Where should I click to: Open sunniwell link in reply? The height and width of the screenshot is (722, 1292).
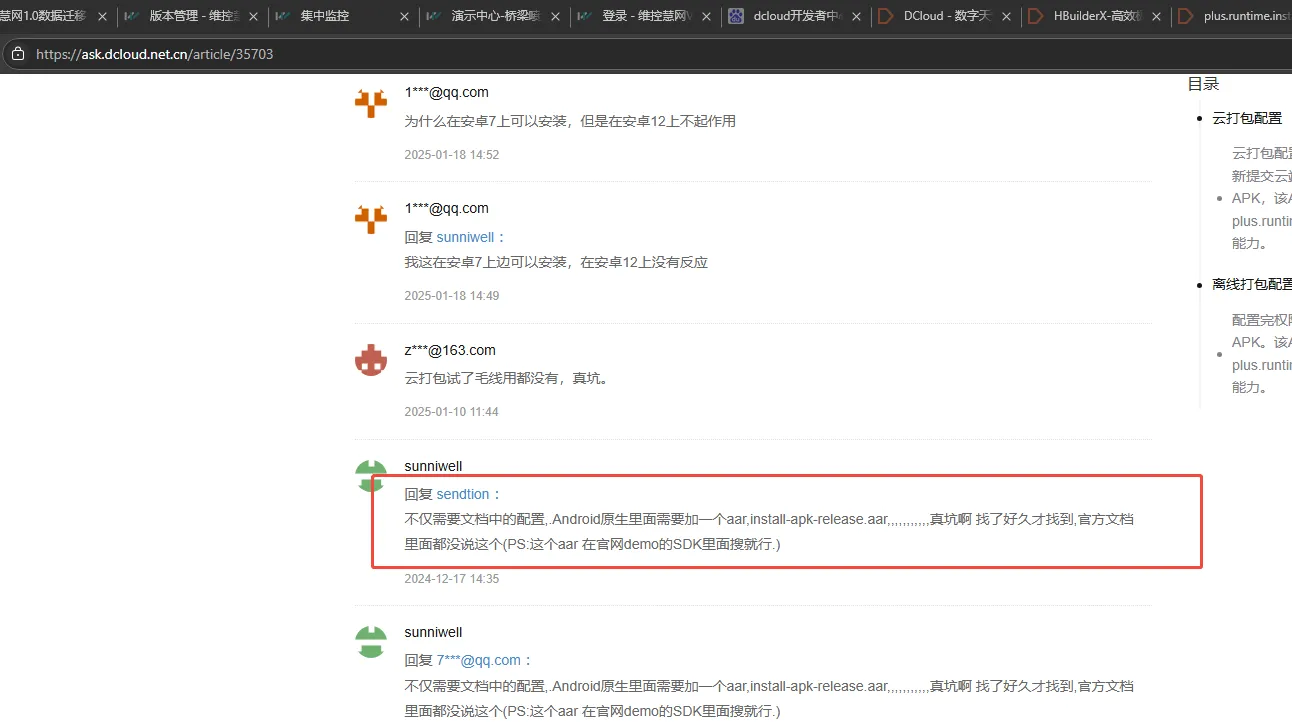pyautogui.click(x=465, y=237)
